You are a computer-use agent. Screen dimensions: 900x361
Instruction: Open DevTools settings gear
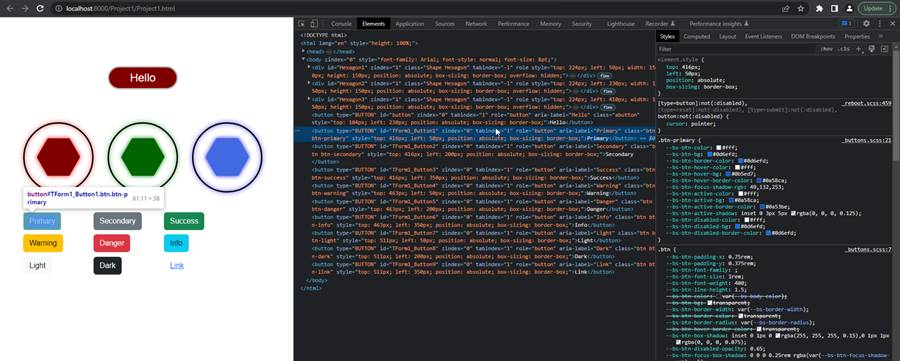coord(866,24)
